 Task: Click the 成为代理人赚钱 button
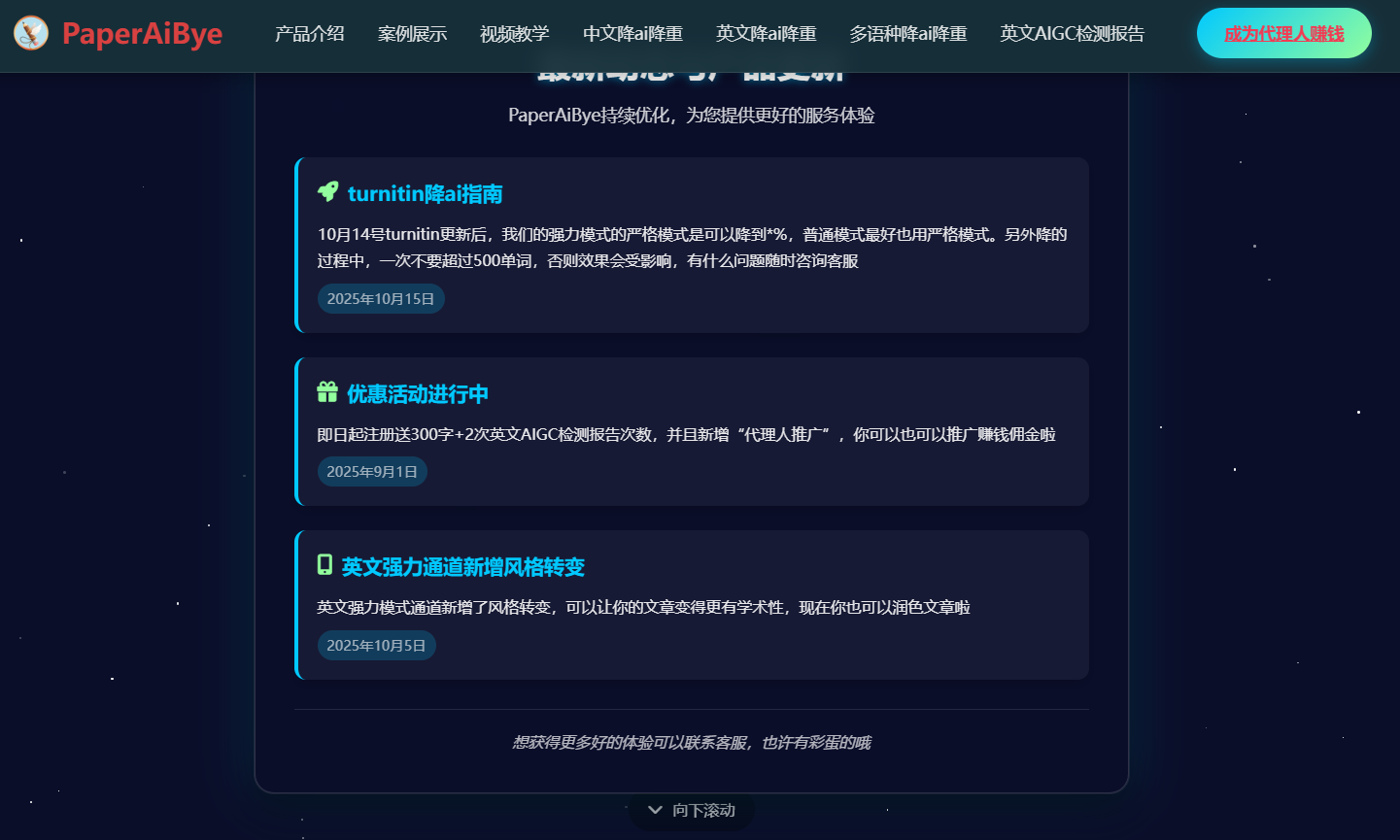coord(1283,34)
